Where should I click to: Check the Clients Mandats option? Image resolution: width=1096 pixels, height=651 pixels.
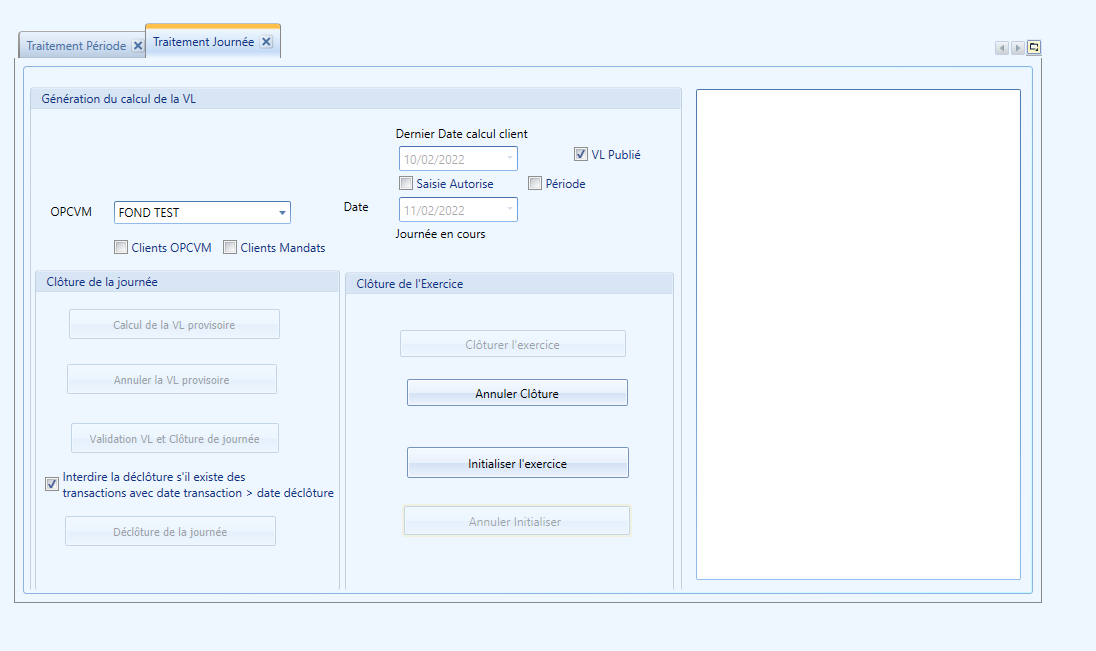tap(230, 247)
